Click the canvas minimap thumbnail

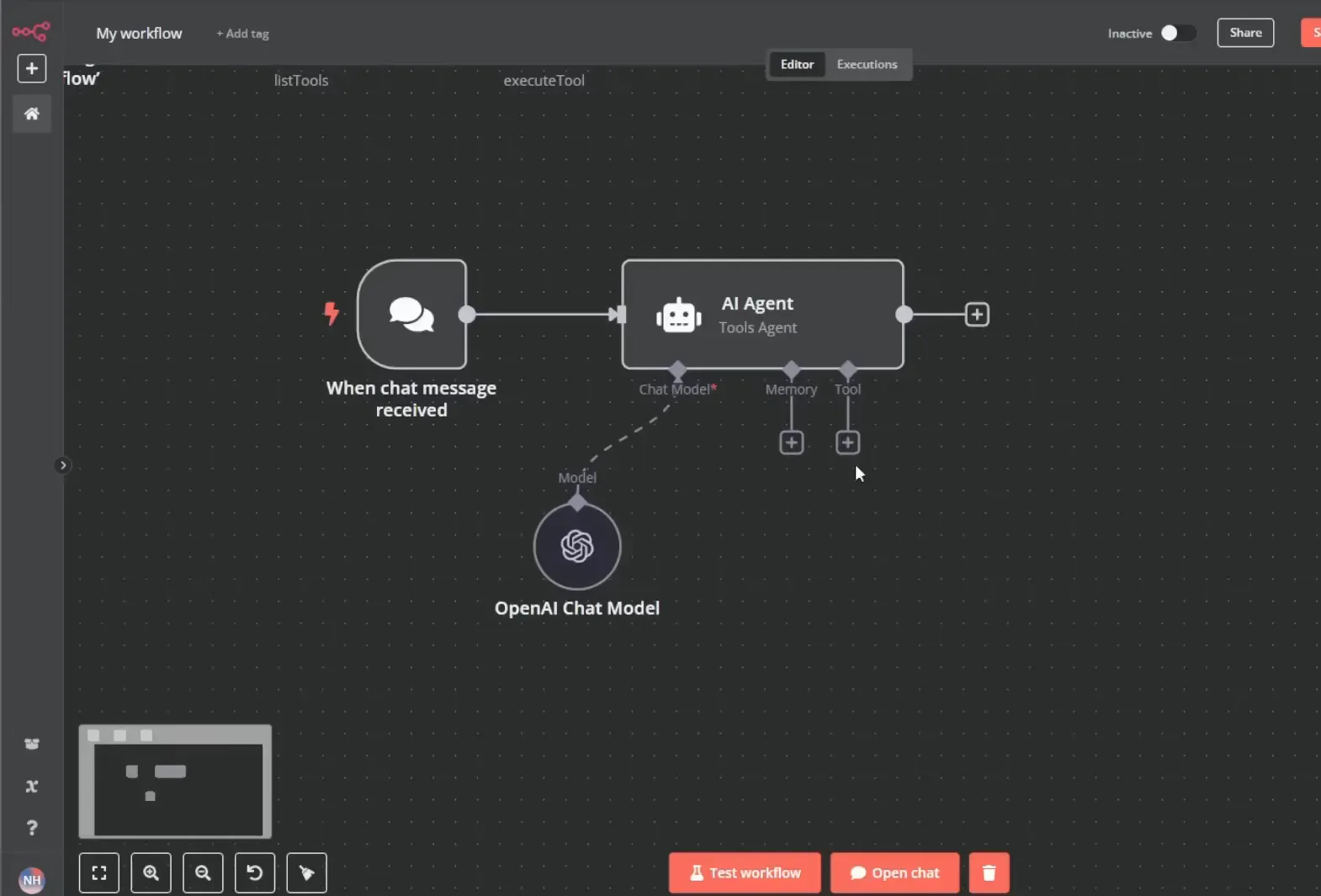175,782
